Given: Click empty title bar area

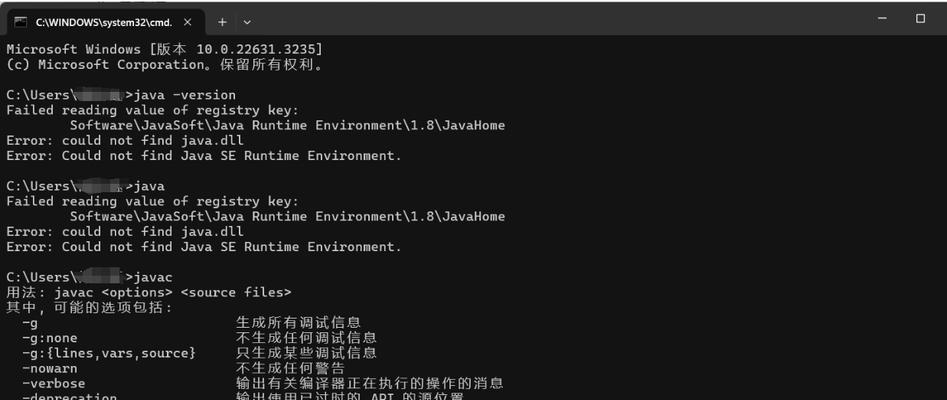Looking at the screenshot, I should click(x=544, y=18).
